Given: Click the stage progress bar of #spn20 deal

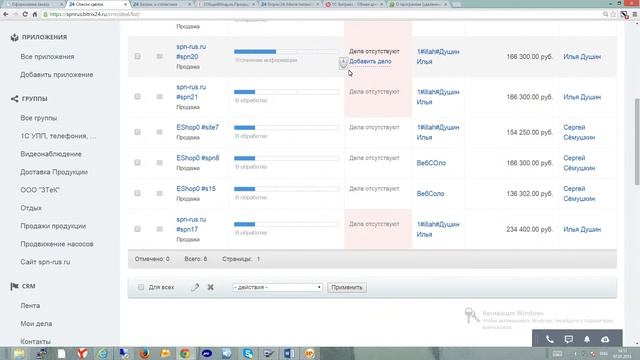Looking at the screenshot, I should point(287,51).
